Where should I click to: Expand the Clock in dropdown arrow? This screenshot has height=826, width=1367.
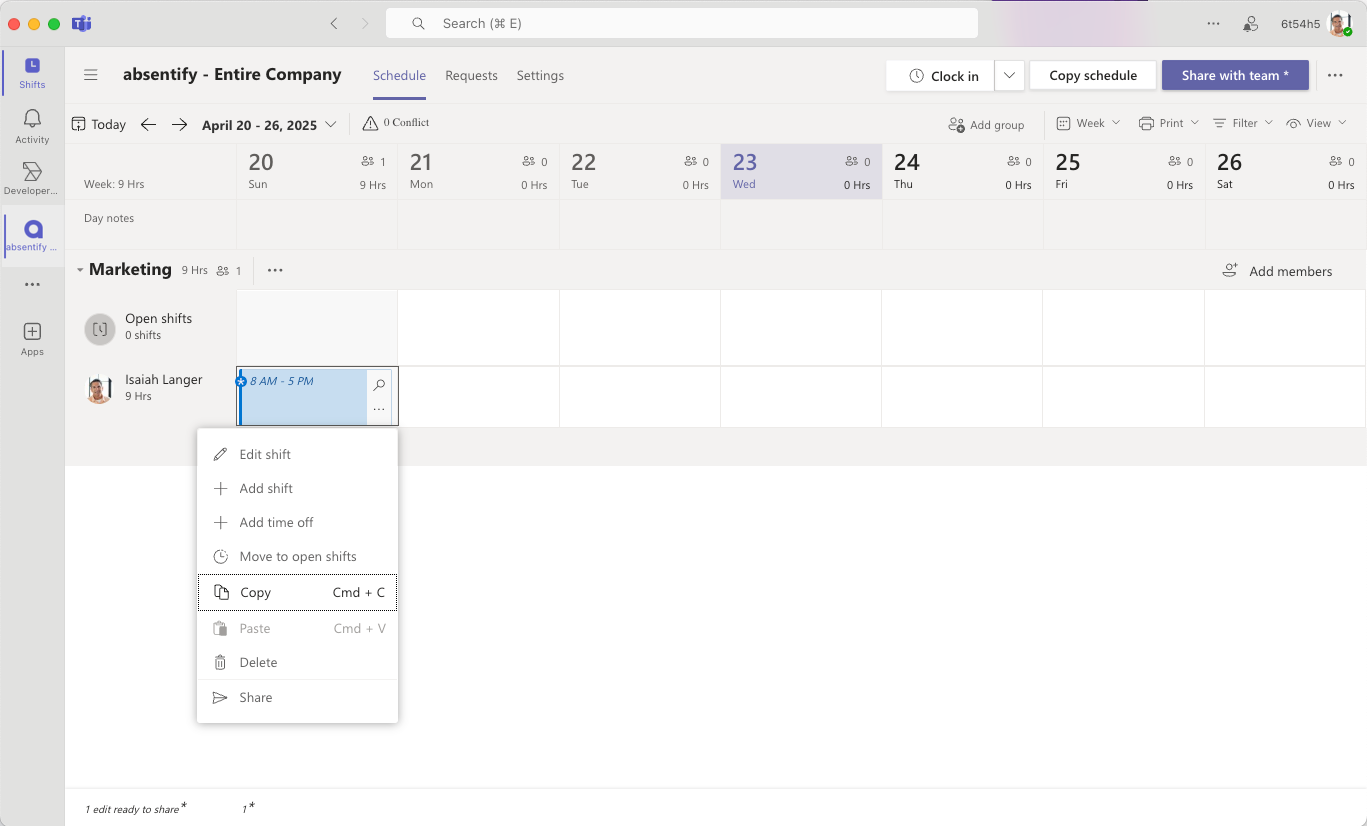click(x=1009, y=76)
